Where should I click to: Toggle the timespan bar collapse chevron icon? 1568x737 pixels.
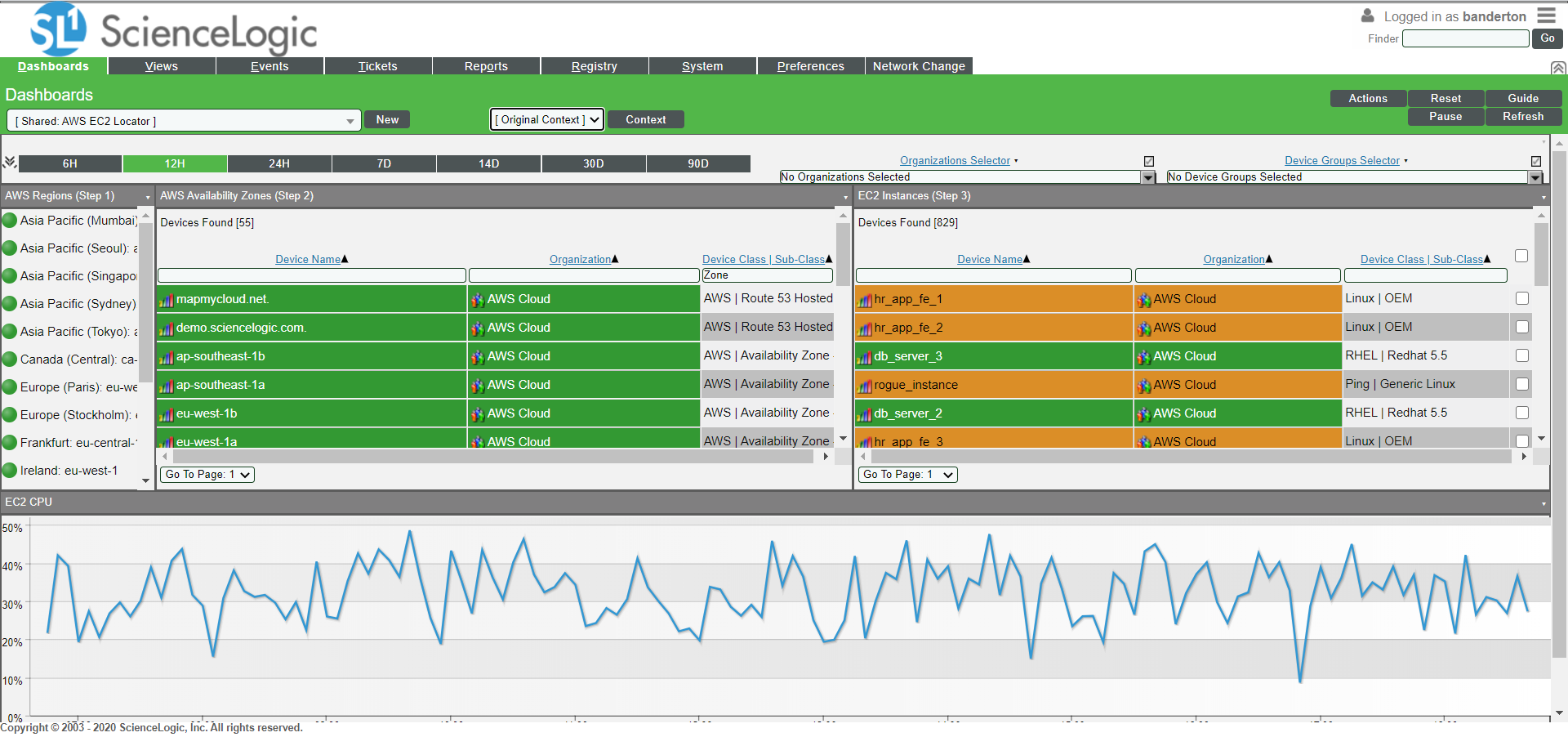click(10, 163)
